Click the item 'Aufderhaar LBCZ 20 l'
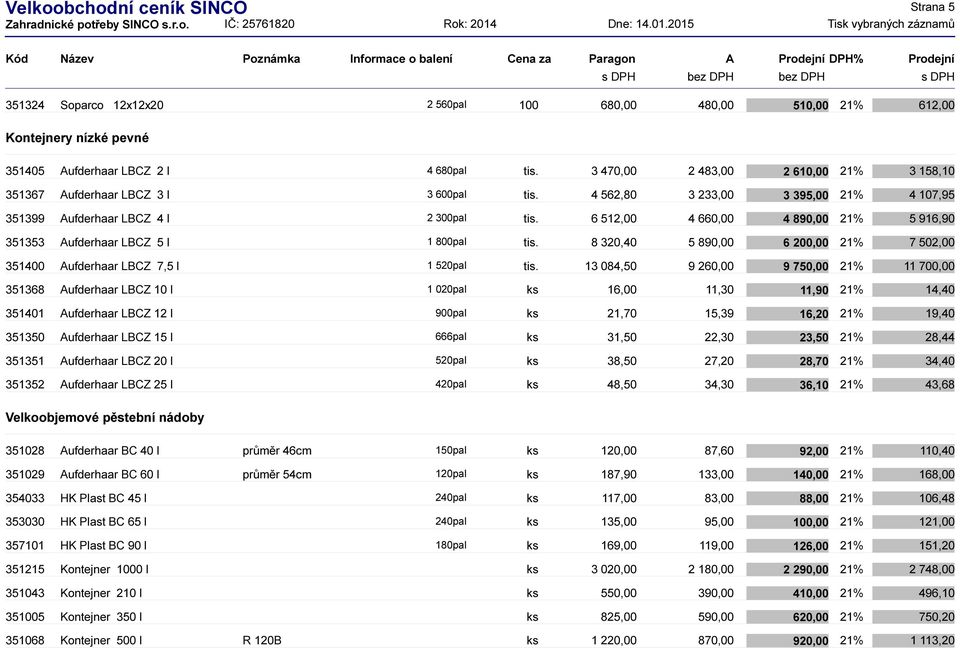Screen dimensions: 960x648 pos(116,361)
